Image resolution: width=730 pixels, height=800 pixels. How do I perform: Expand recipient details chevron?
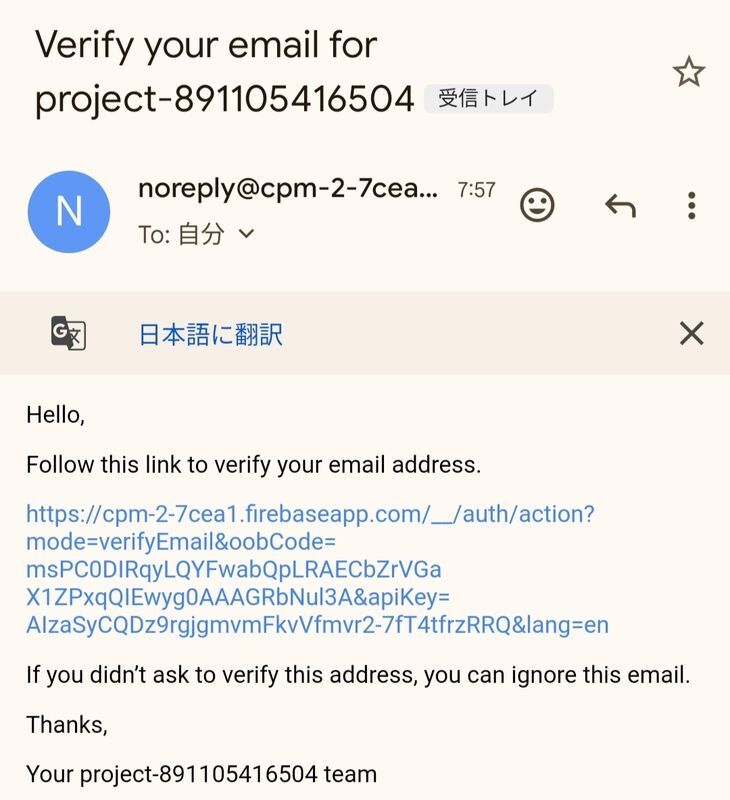tap(246, 235)
